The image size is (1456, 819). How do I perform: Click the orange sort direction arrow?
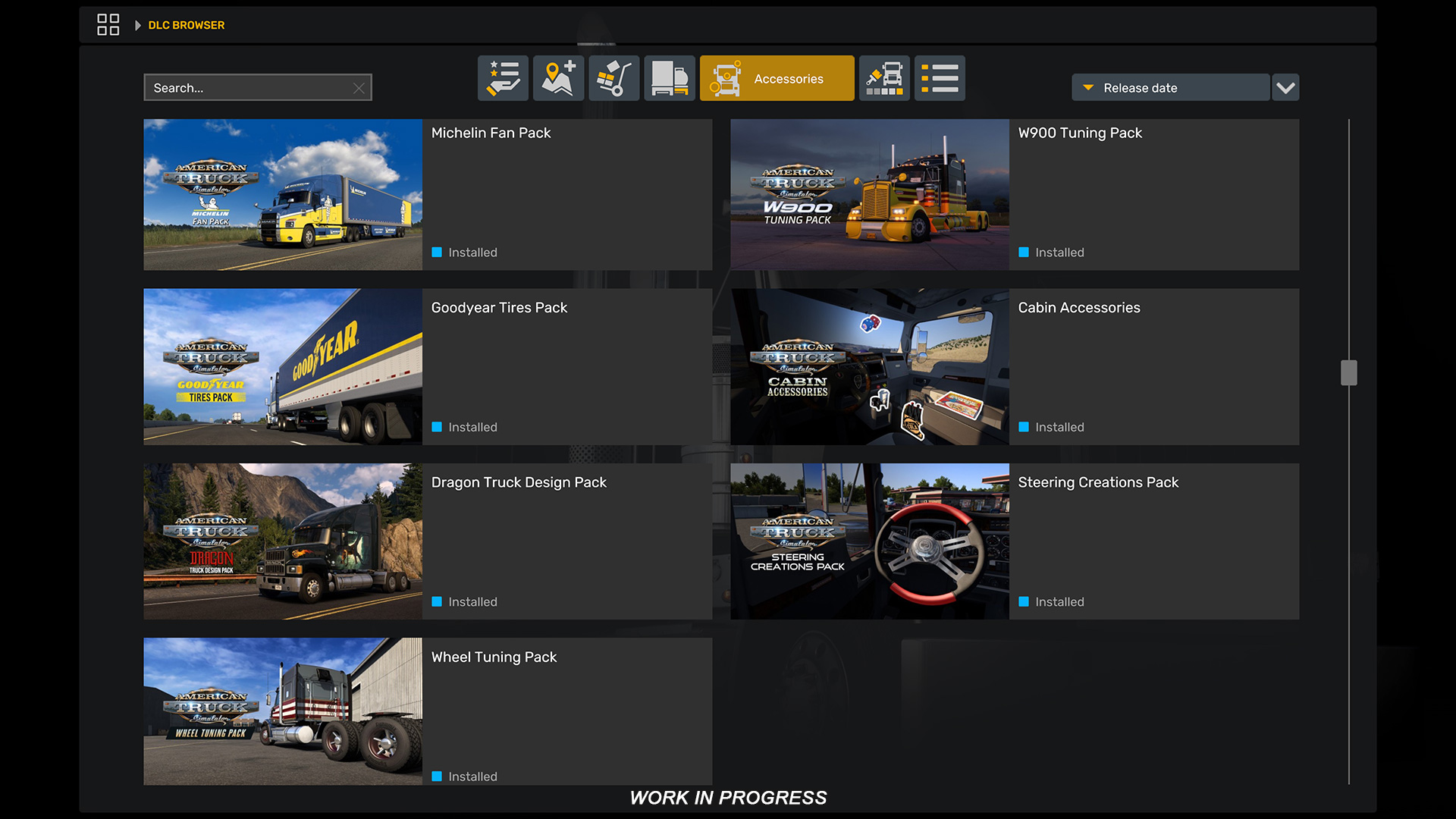[1088, 88]
